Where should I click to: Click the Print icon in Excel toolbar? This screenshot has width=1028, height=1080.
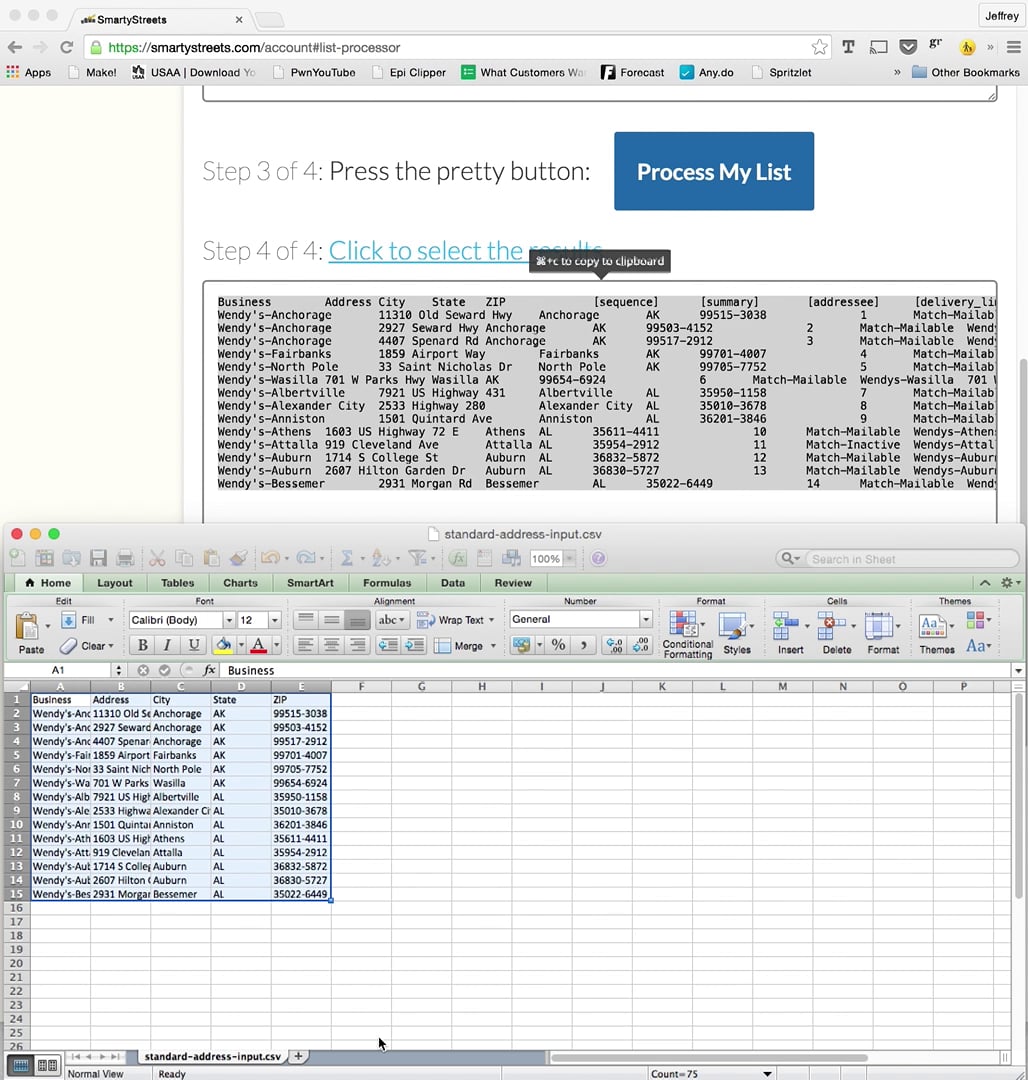click(x=125, y=558)
